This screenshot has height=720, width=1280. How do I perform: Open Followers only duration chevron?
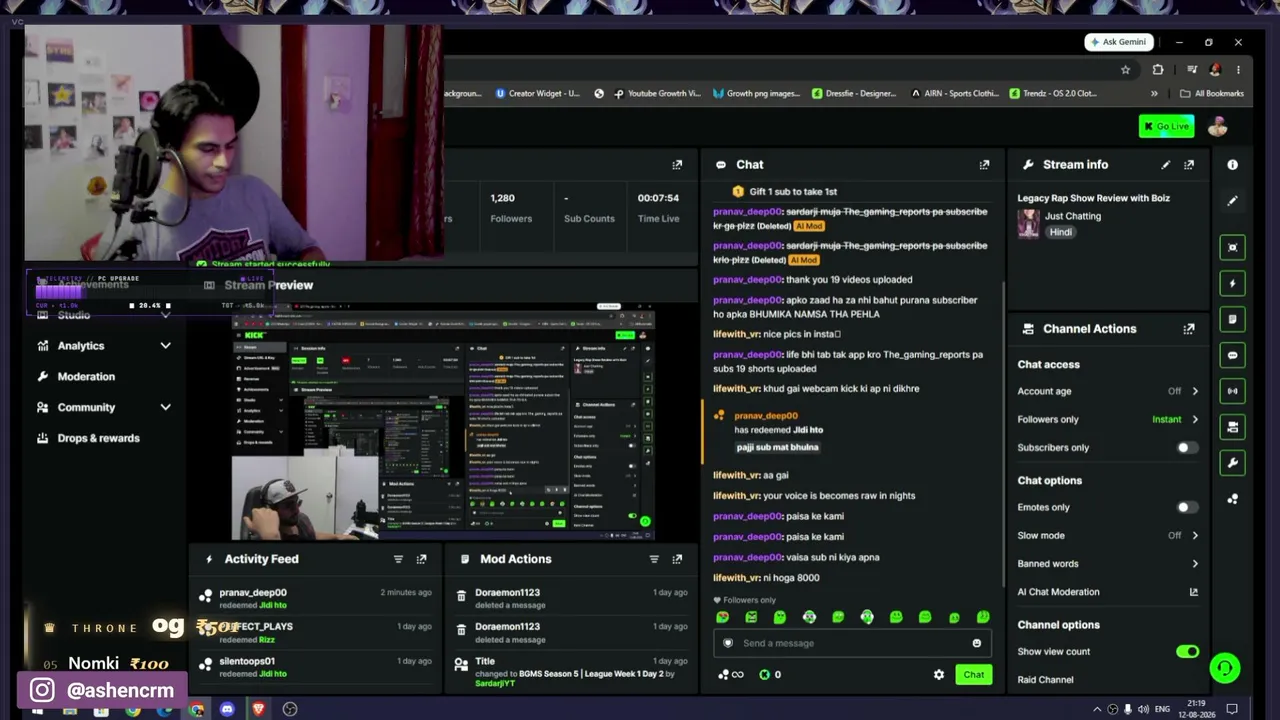pyautogui.click(x=1194, y=420)
